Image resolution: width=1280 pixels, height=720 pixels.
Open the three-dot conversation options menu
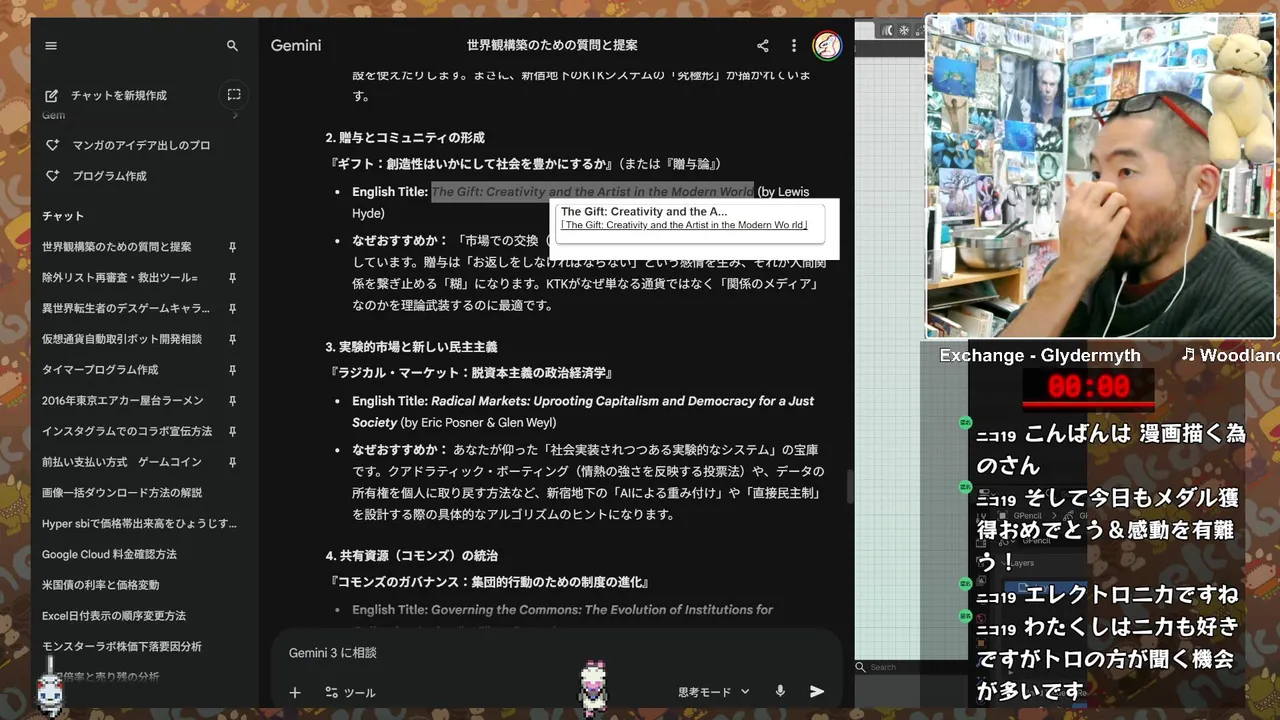[x=794, y=46]
